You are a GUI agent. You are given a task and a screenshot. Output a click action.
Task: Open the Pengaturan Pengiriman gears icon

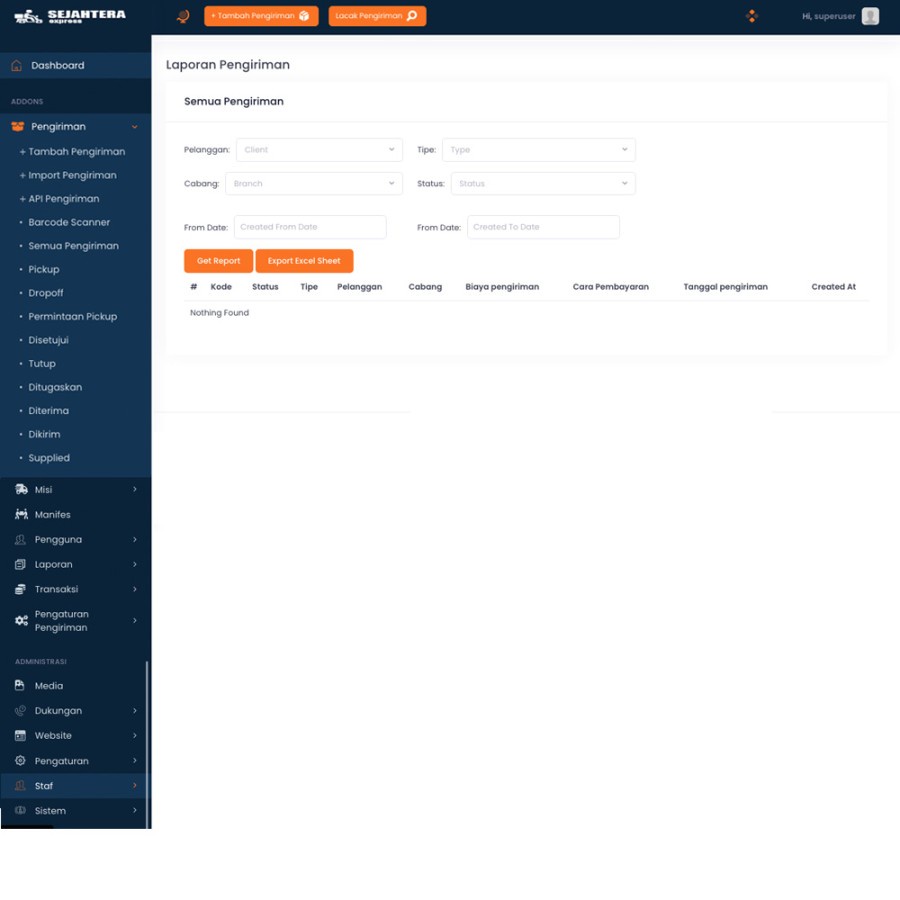[19, 620]
